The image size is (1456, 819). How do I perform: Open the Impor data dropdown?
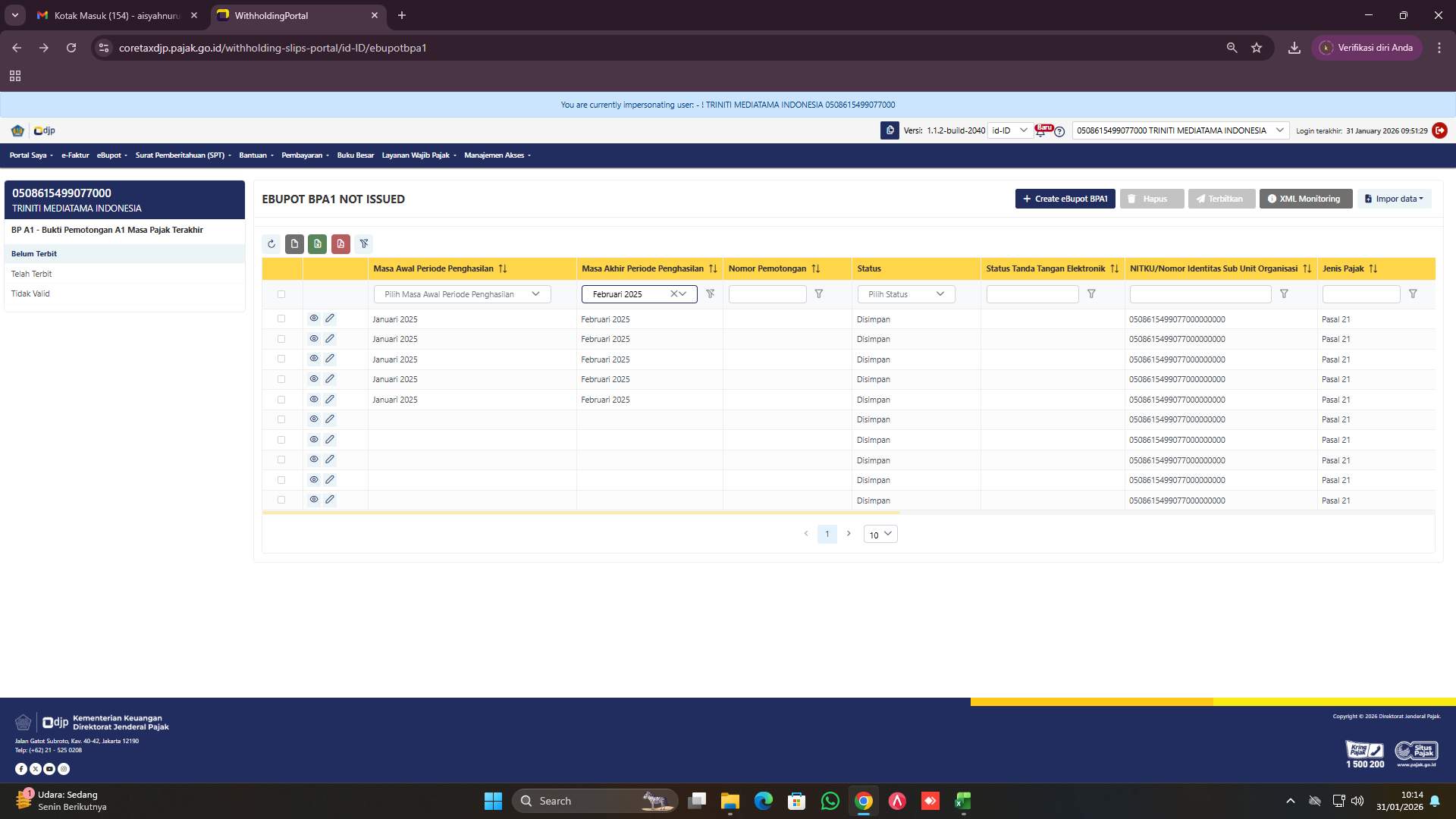(1394, 199)
